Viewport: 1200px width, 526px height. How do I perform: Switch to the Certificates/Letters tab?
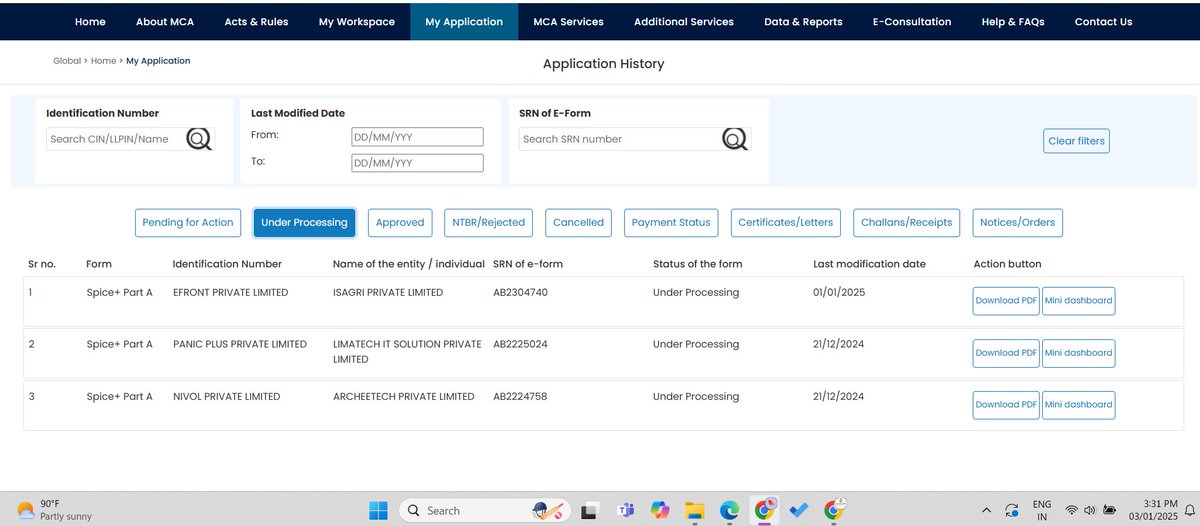[x=786, y=223]
